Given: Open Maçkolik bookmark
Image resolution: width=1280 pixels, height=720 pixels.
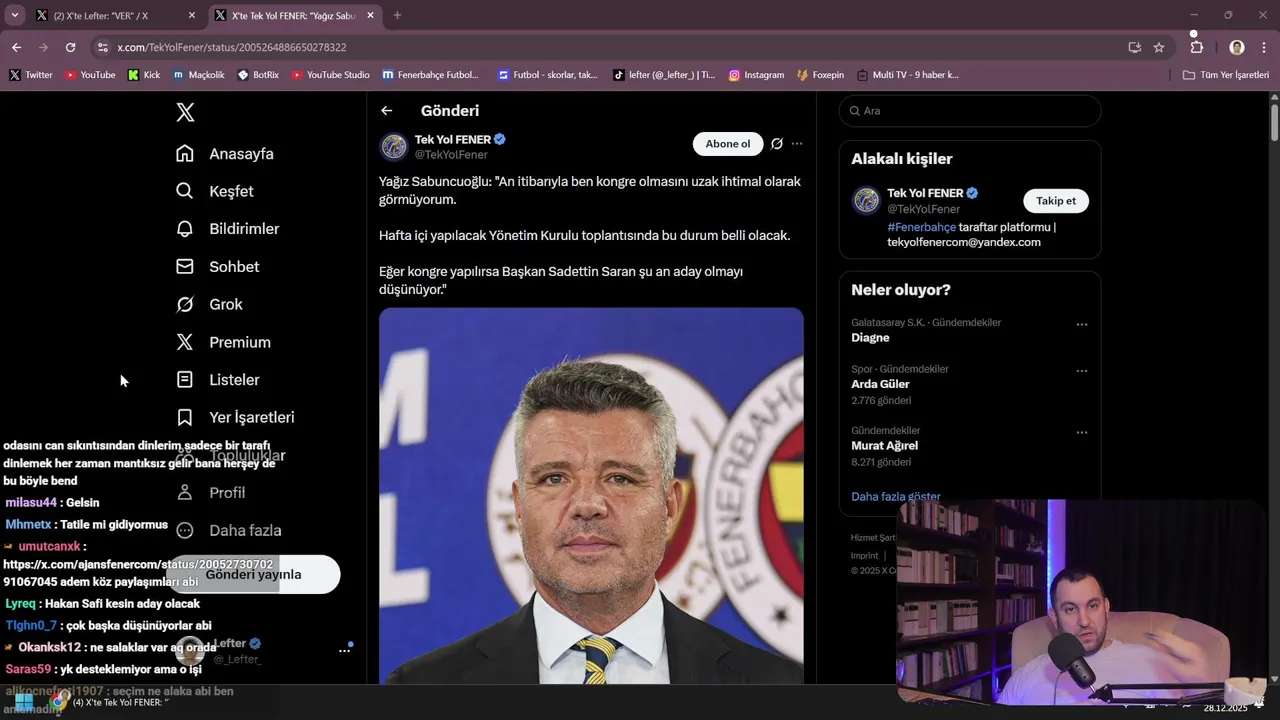Looking at the screenshot, I should click(199, 75).
